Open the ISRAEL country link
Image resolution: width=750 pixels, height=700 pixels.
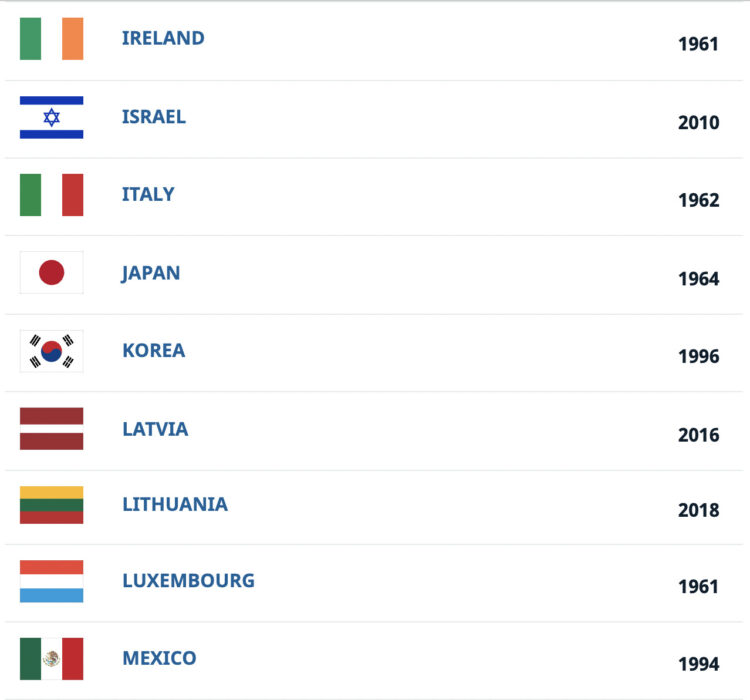[x=154, y=116]
